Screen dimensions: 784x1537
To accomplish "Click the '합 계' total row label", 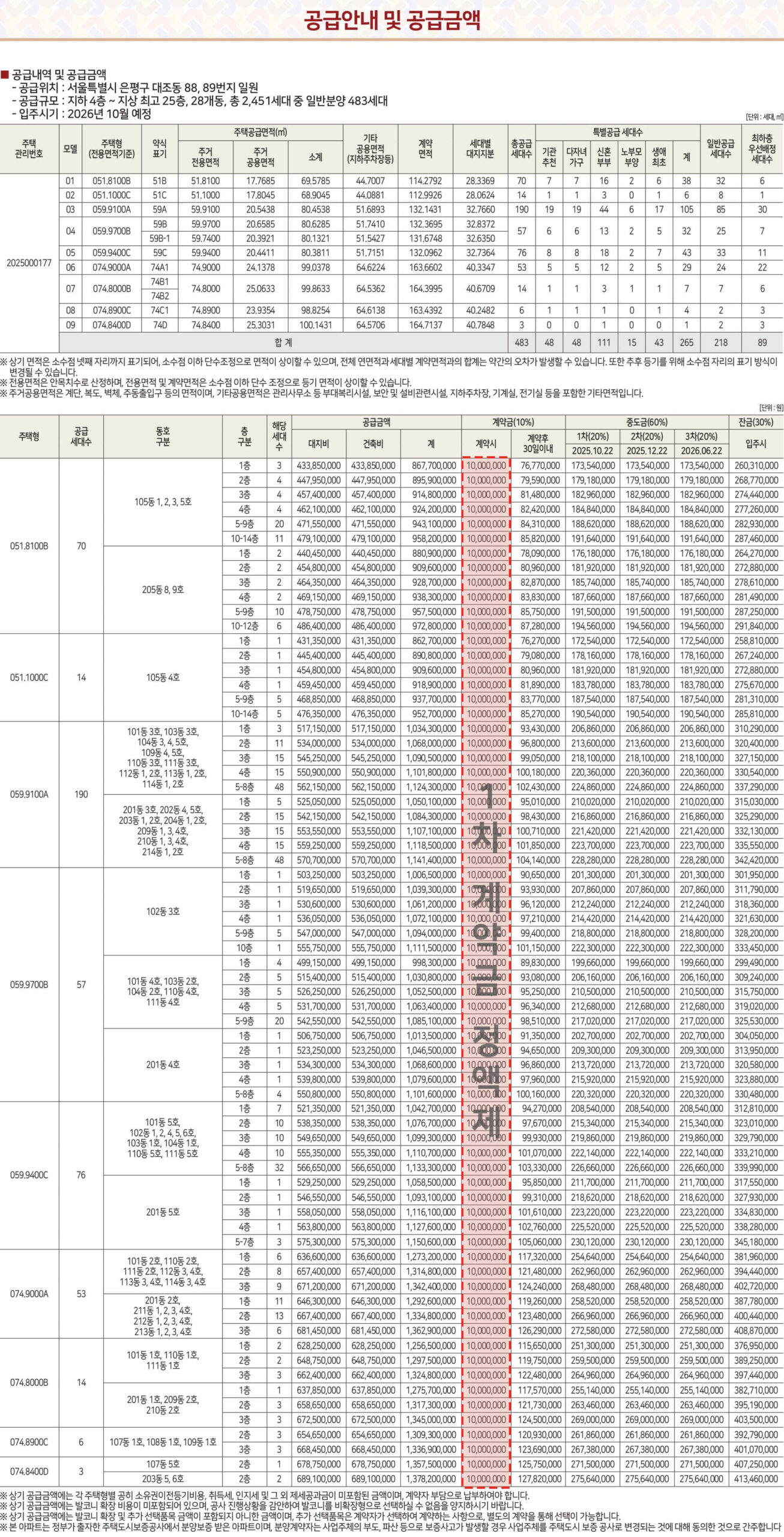I will [283, 342].
